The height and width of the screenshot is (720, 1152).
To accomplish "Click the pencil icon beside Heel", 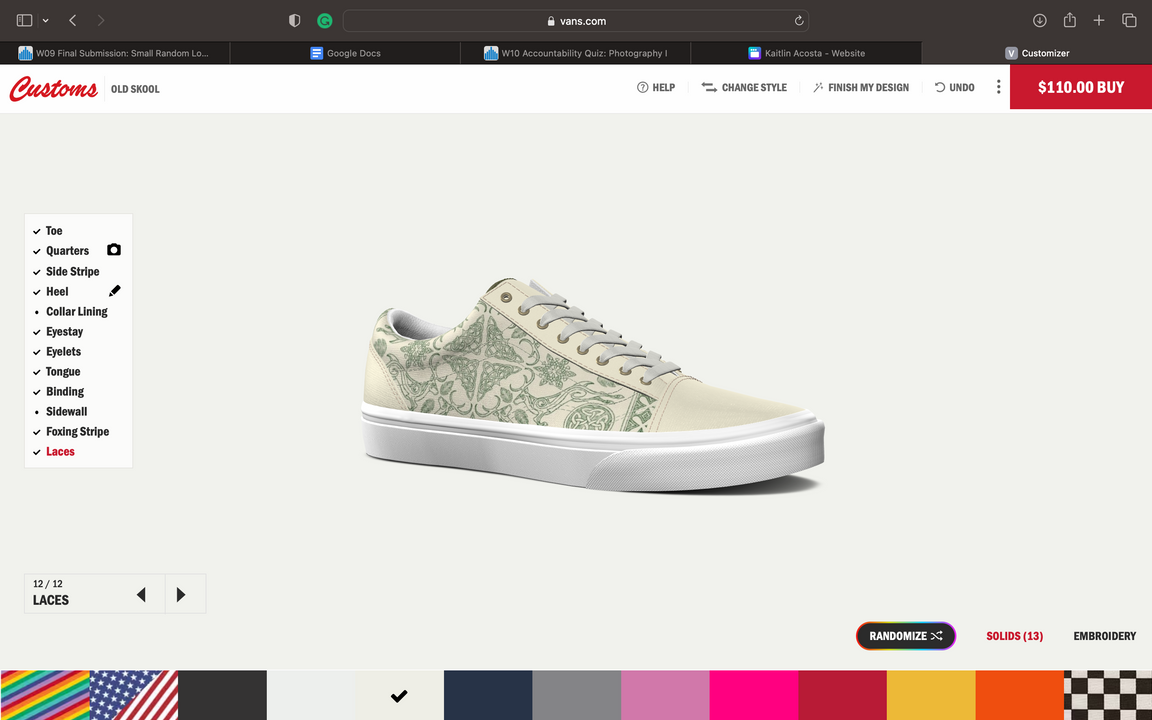I will tap(114, 291).
